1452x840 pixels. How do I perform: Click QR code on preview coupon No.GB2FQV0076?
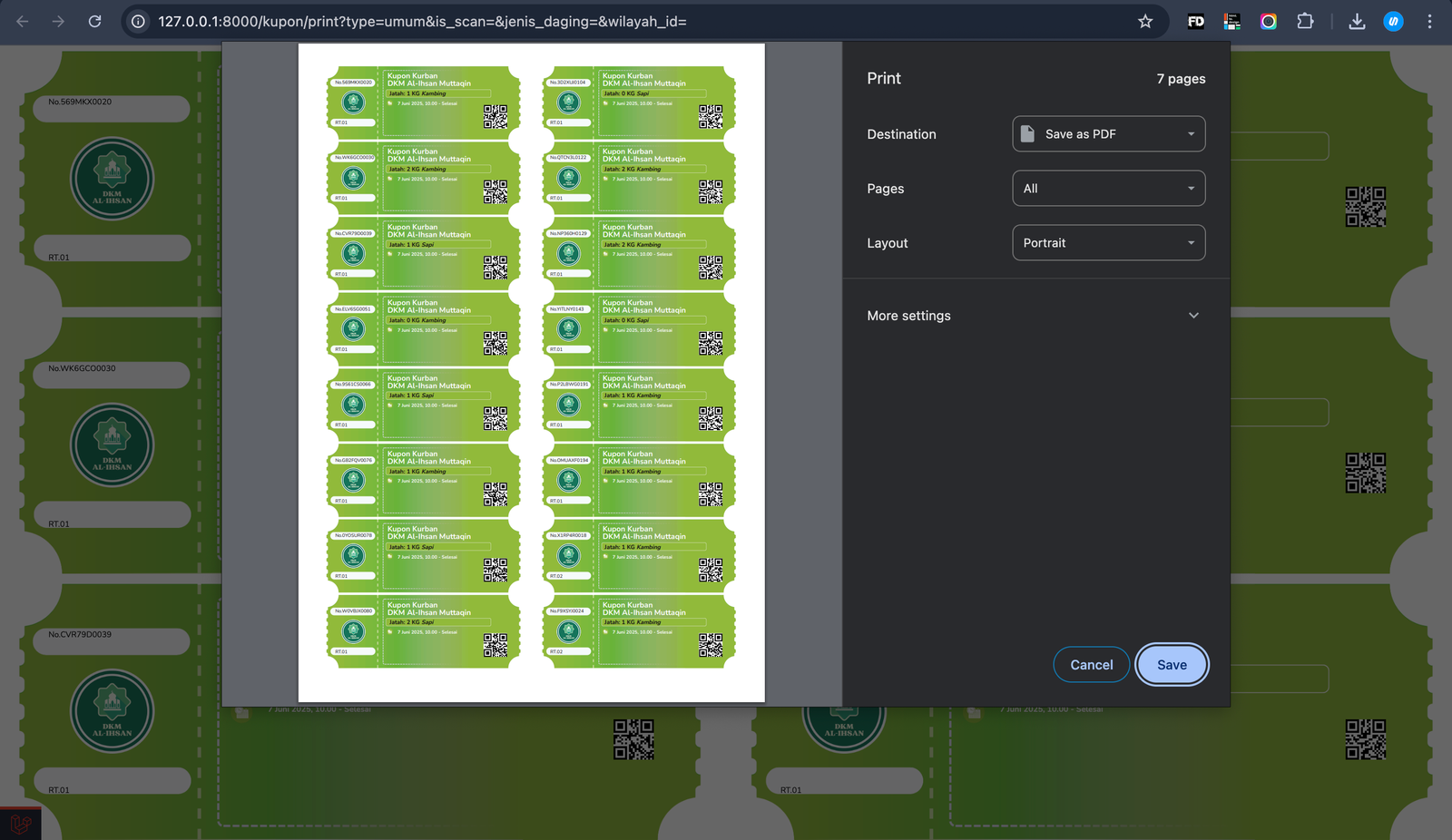pos(495,493)
